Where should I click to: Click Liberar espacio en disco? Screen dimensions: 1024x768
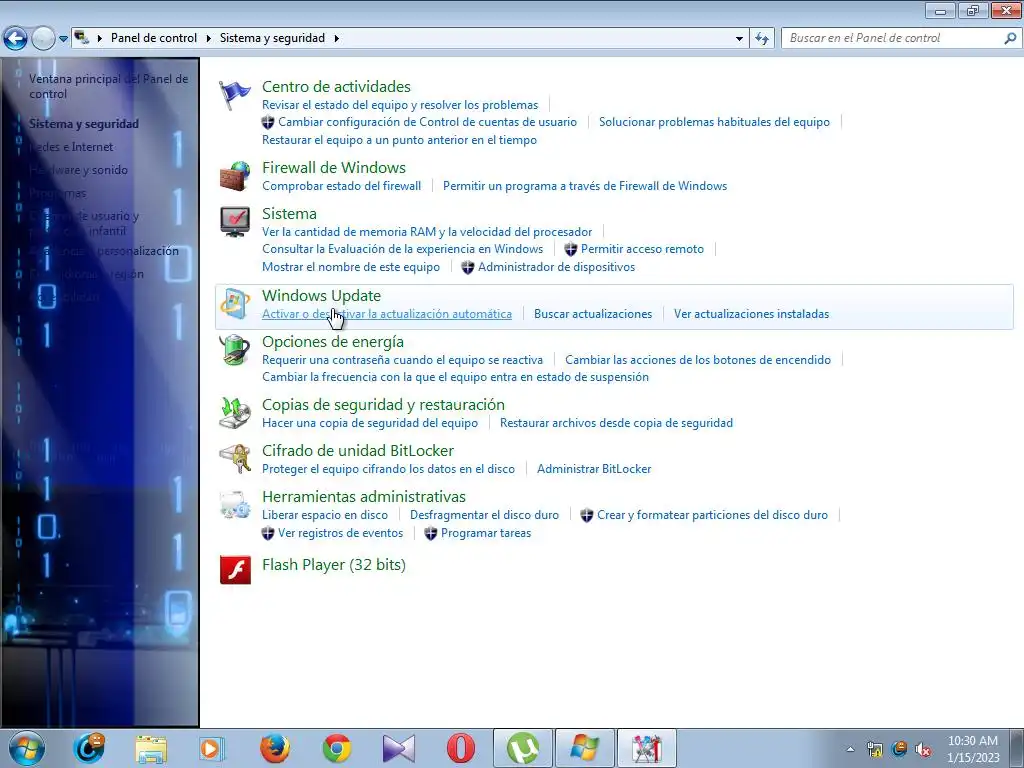[325, 515]
